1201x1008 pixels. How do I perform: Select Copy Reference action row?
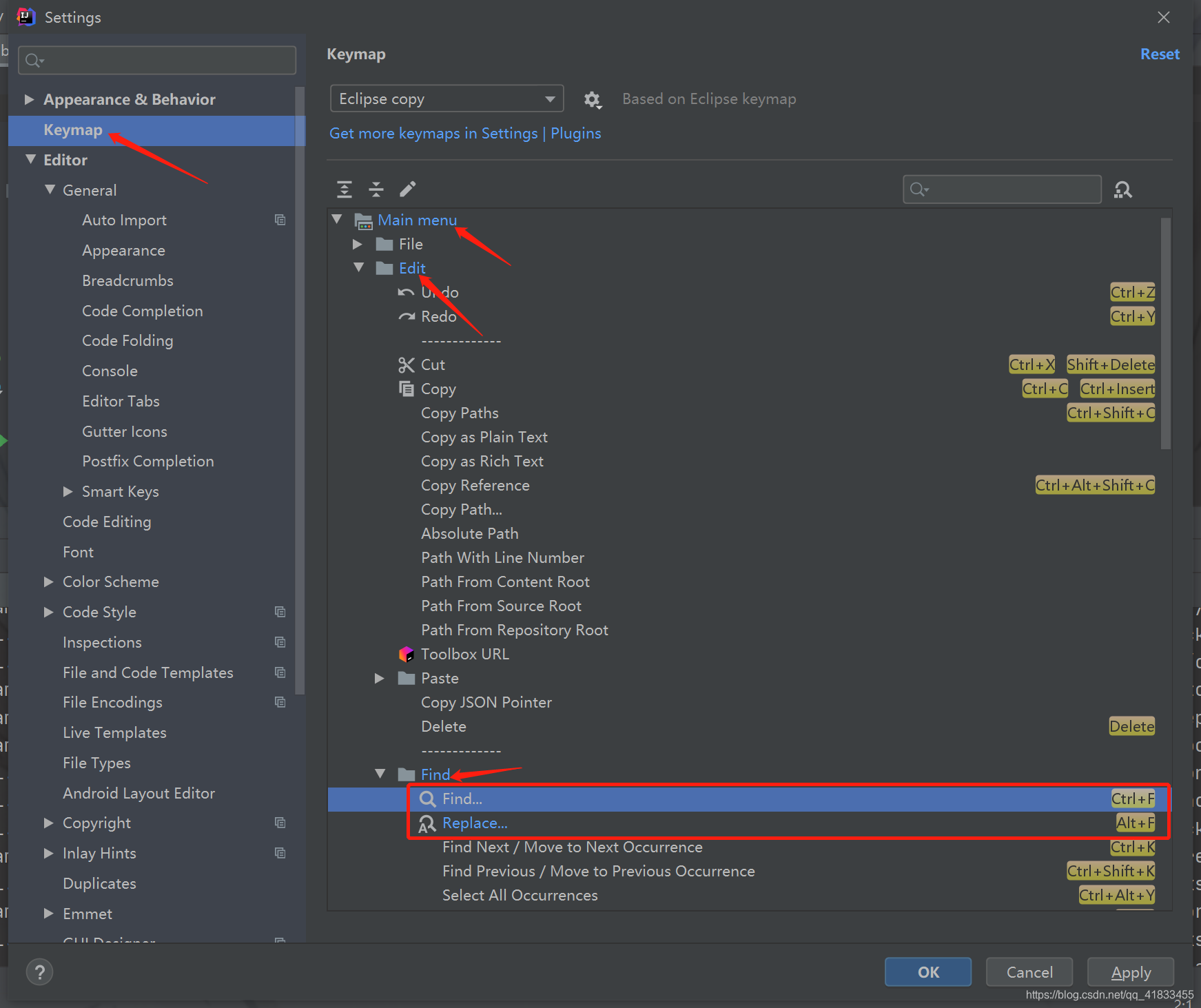[749, 486]
